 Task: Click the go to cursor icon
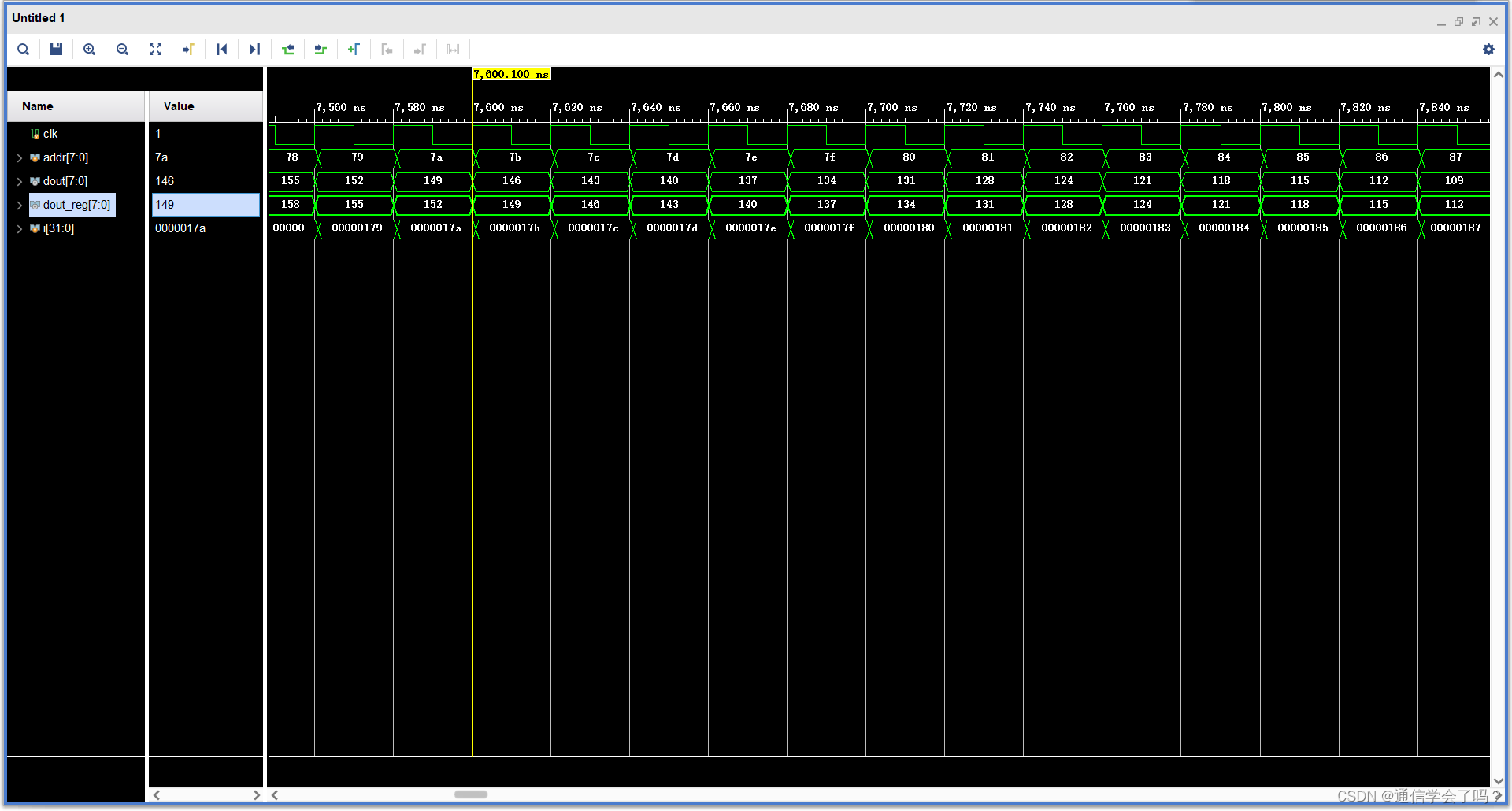pos(188,50)
